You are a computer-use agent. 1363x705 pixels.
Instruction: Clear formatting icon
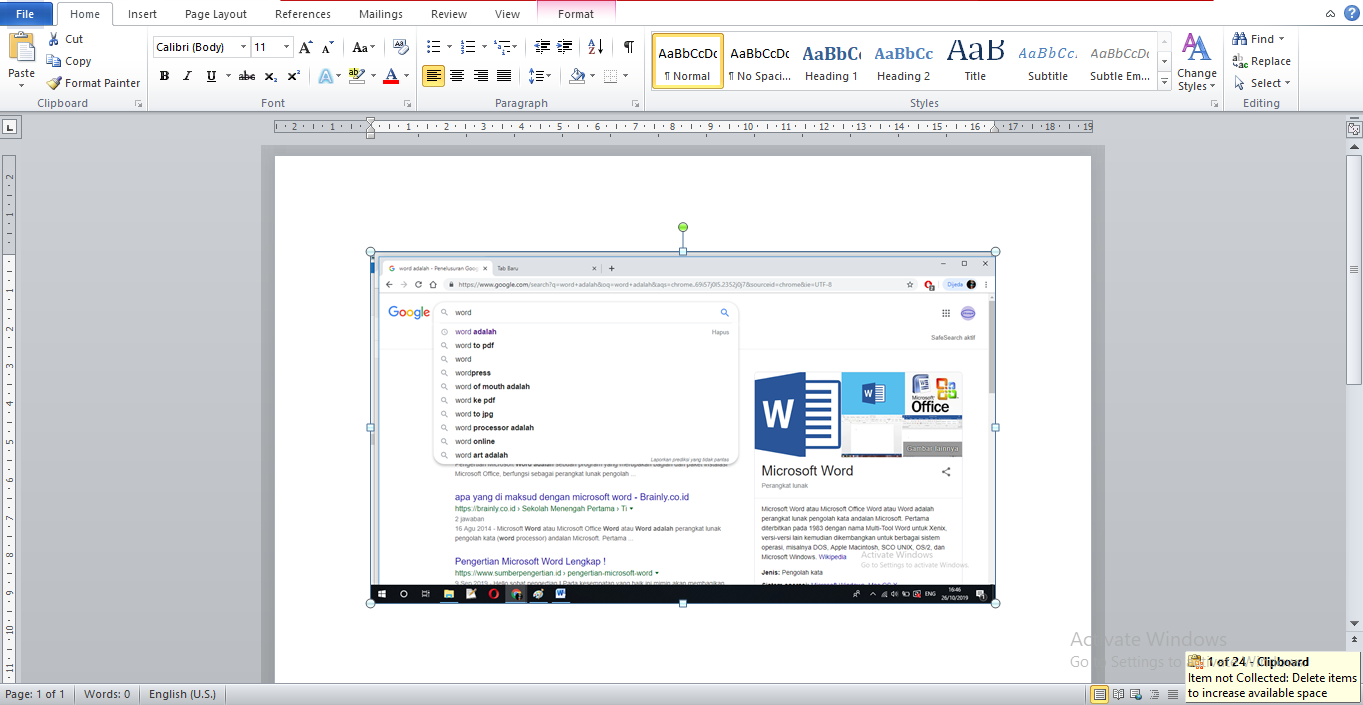point(401,47)
